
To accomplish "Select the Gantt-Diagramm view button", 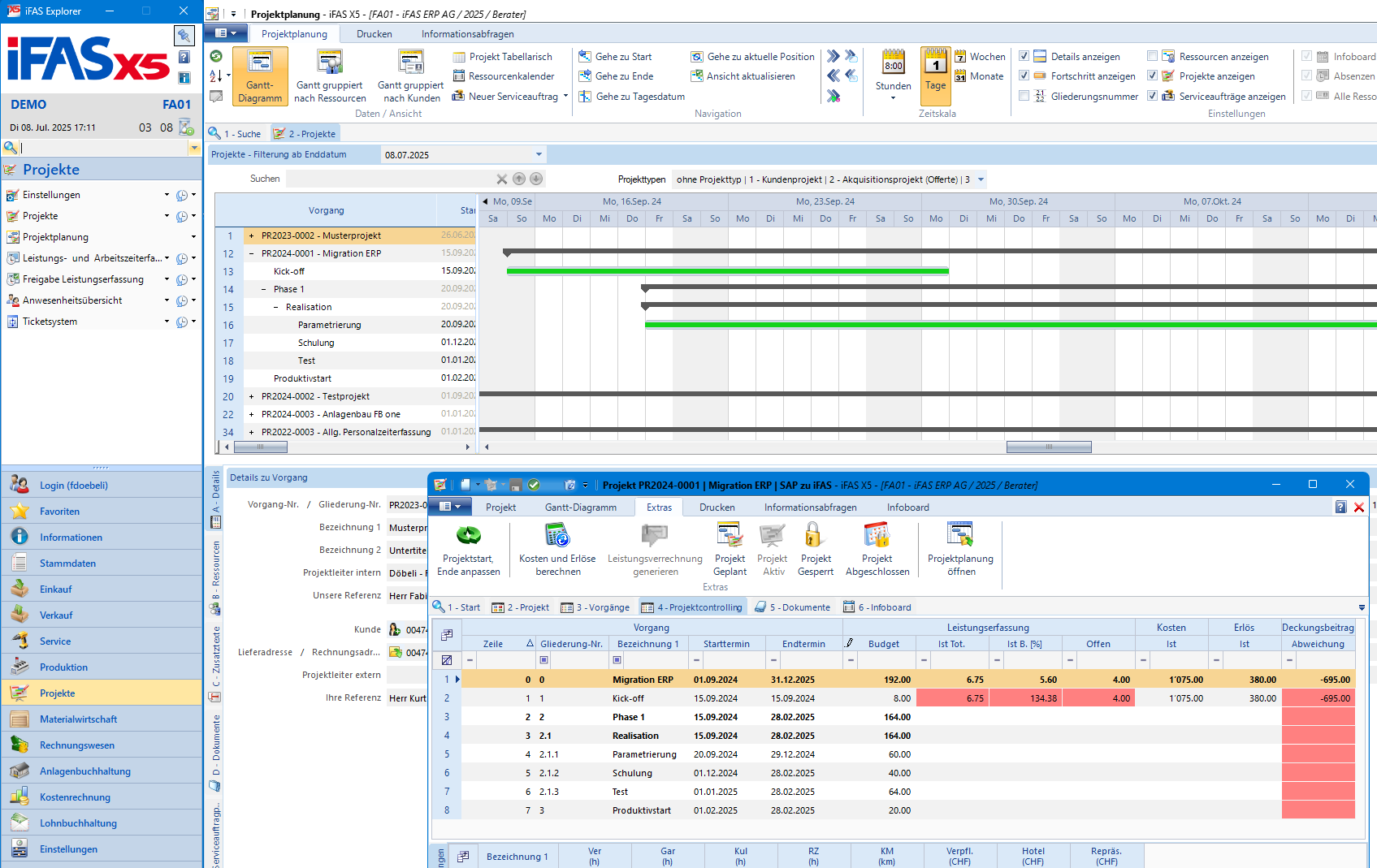I will (260, 76).
